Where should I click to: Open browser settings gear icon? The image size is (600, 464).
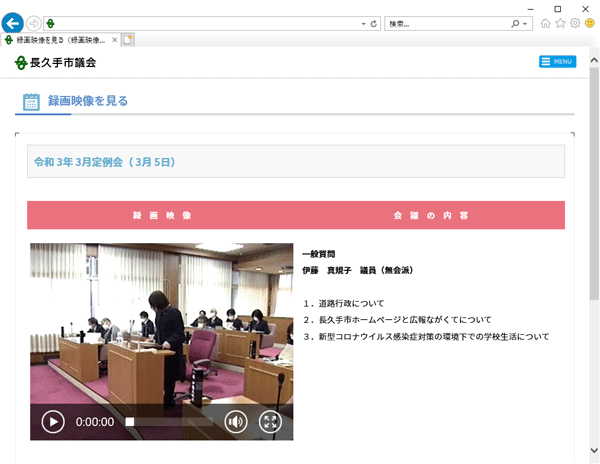[x=575, y=23]
